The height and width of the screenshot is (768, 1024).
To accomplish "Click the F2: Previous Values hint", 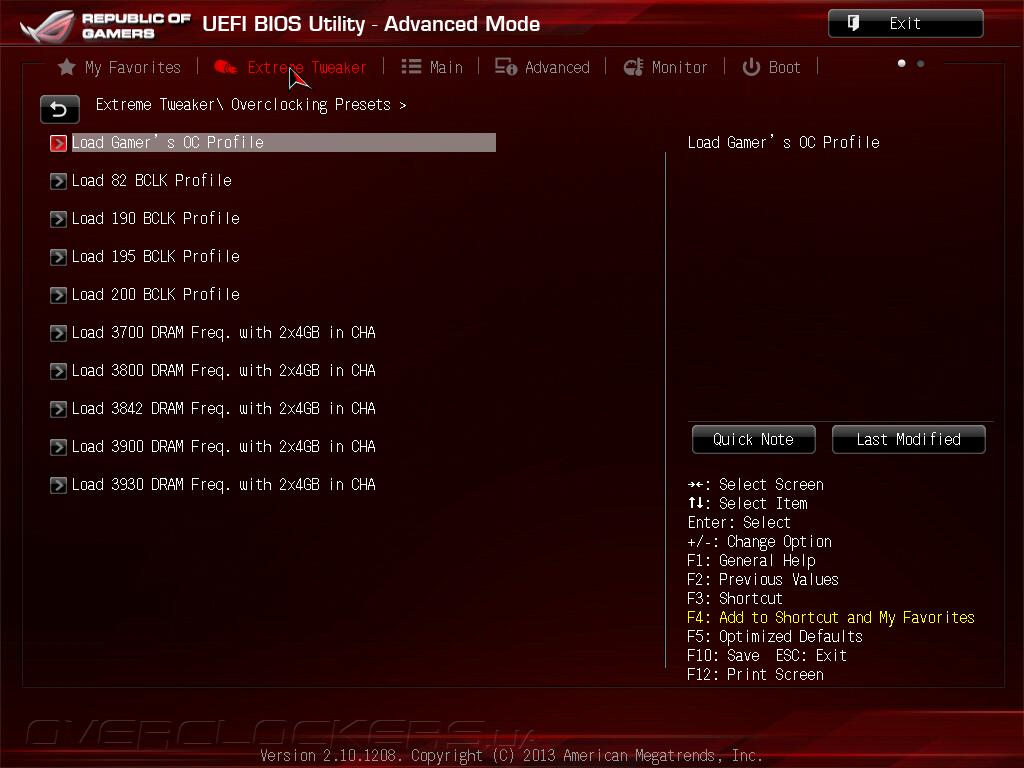I will [x=763, y=579].
